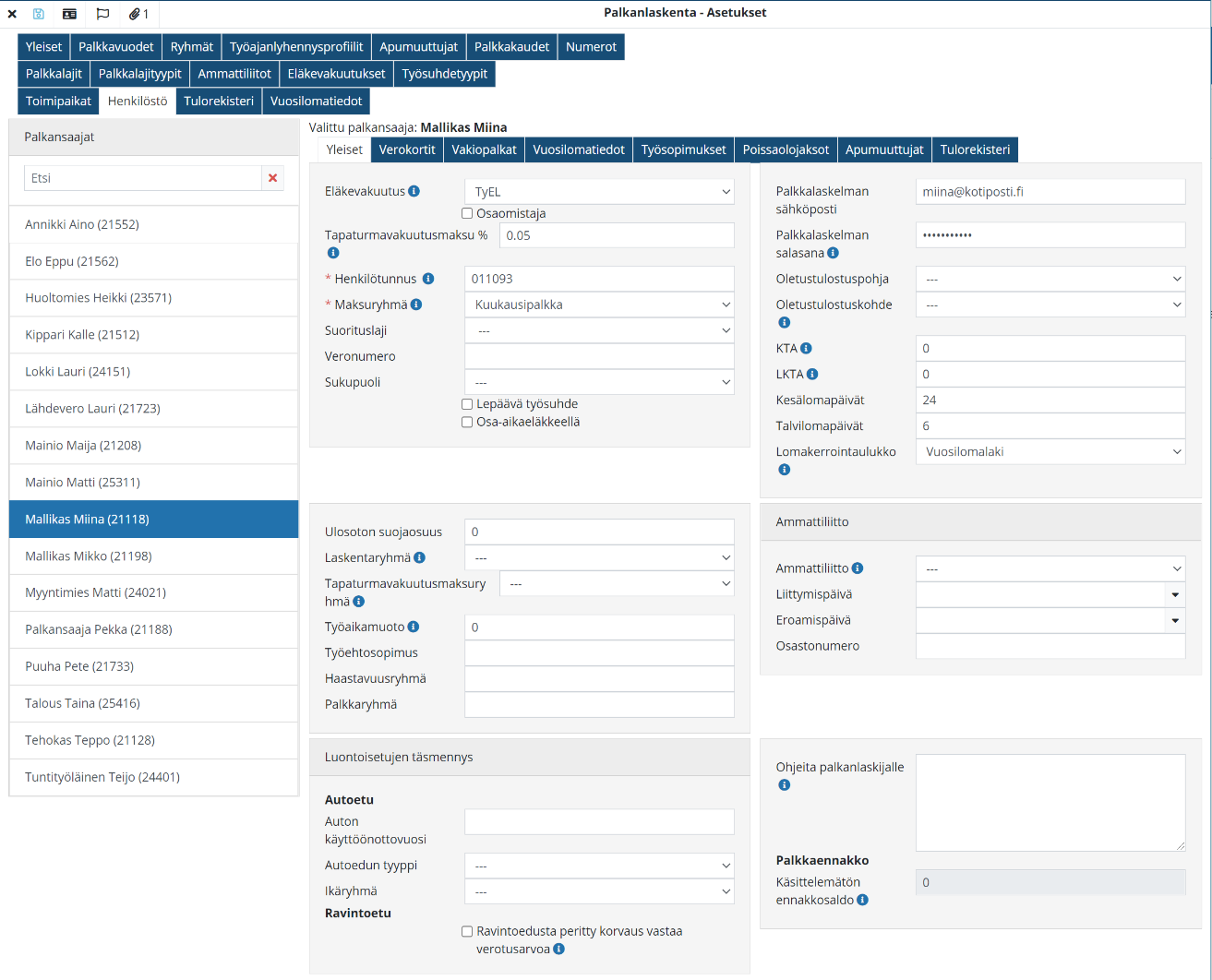Open attachments via the paperclip icon

(135, 14)
